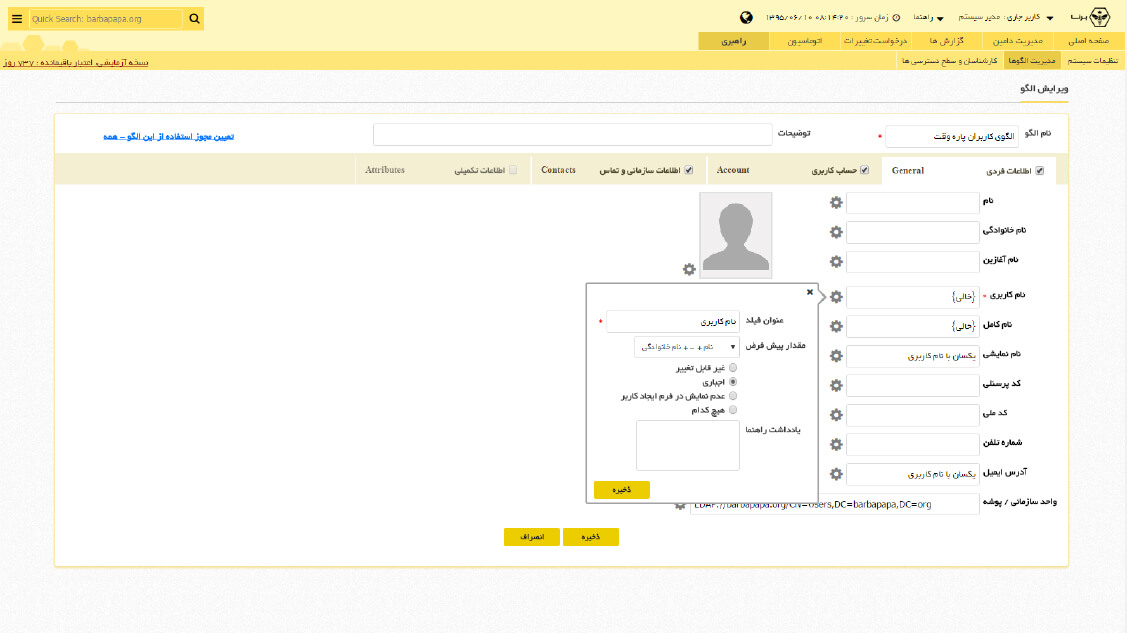Click the gear icon below the profile photo
Screen dimensions: 1127x633
688,270
